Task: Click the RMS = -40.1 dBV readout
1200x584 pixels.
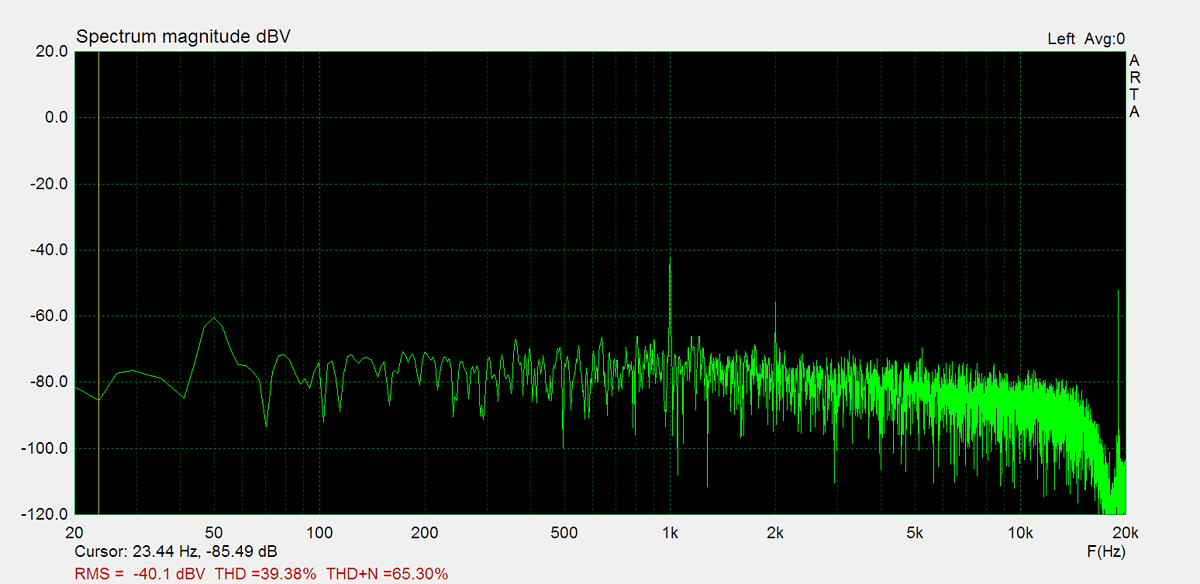Action: point(141,574)
